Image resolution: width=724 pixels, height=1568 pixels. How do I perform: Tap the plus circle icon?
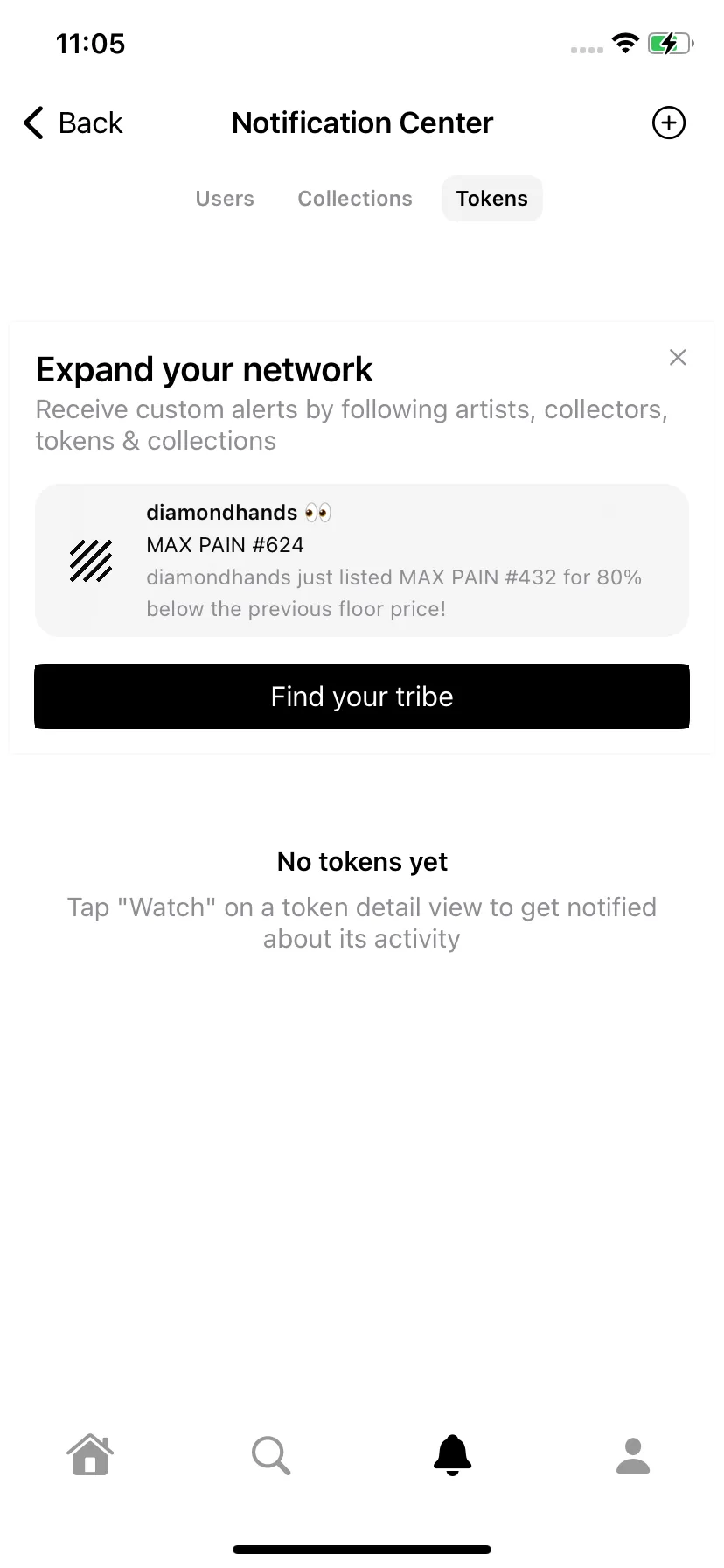point(669,122)
